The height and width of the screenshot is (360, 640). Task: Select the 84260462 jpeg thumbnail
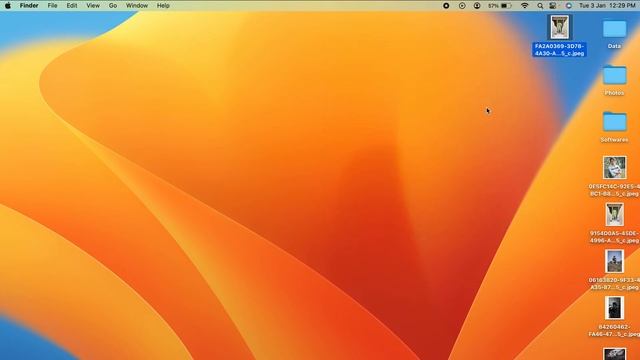point(615,308)
